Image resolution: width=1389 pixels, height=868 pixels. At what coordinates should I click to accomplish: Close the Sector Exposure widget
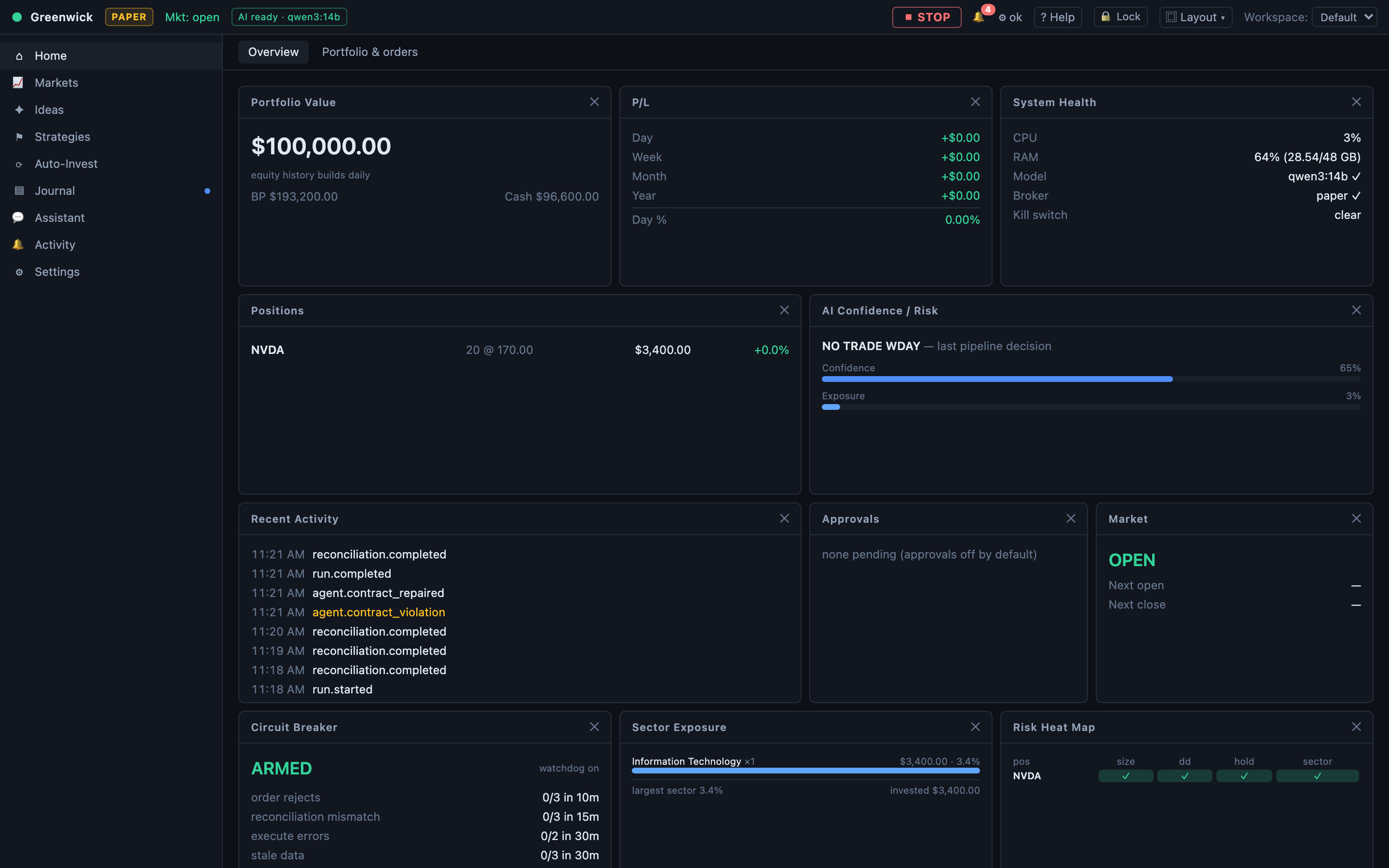(x=975, y=727)
